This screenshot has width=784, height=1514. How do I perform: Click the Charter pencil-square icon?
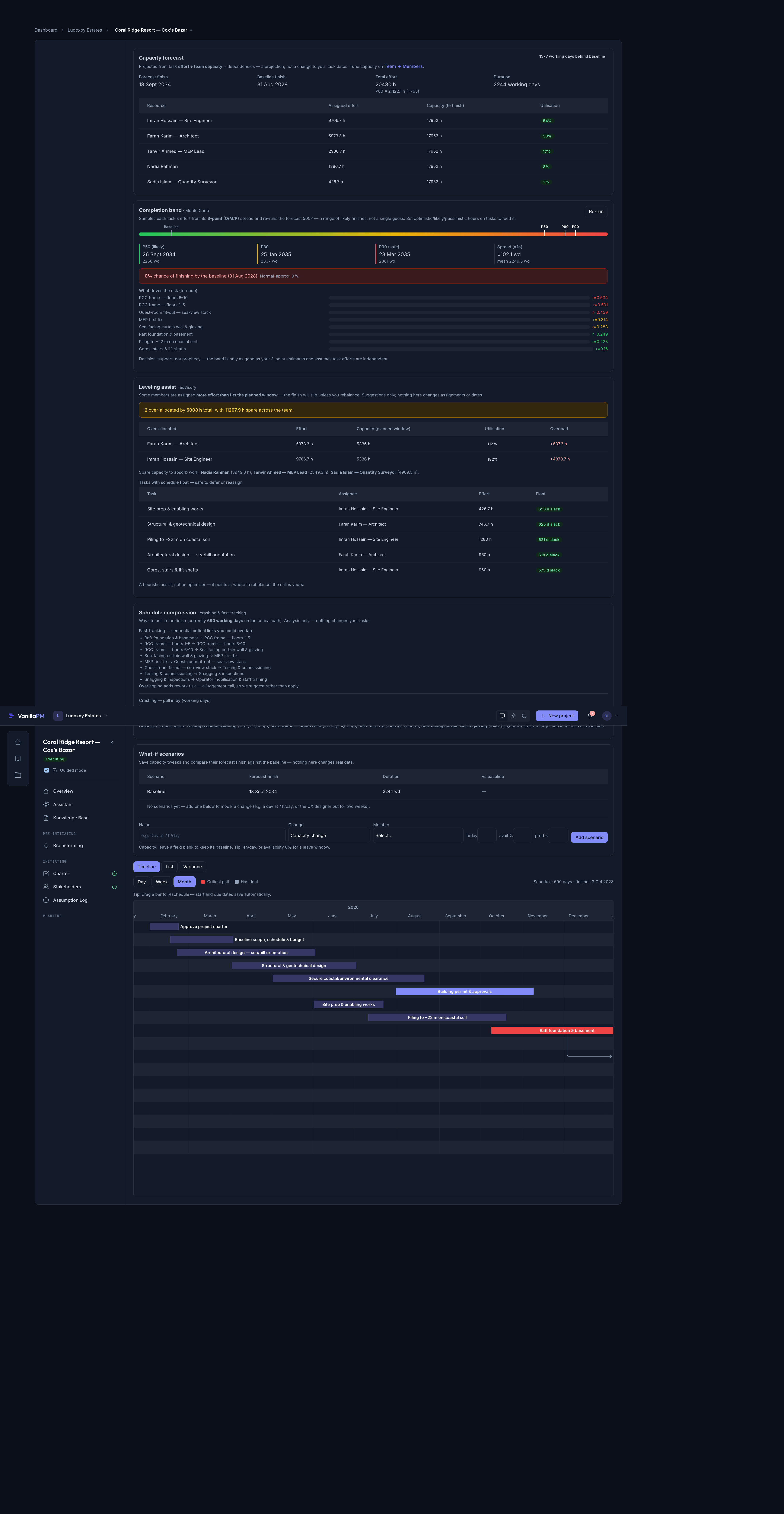pyautogui.click(x=46, y=873)
